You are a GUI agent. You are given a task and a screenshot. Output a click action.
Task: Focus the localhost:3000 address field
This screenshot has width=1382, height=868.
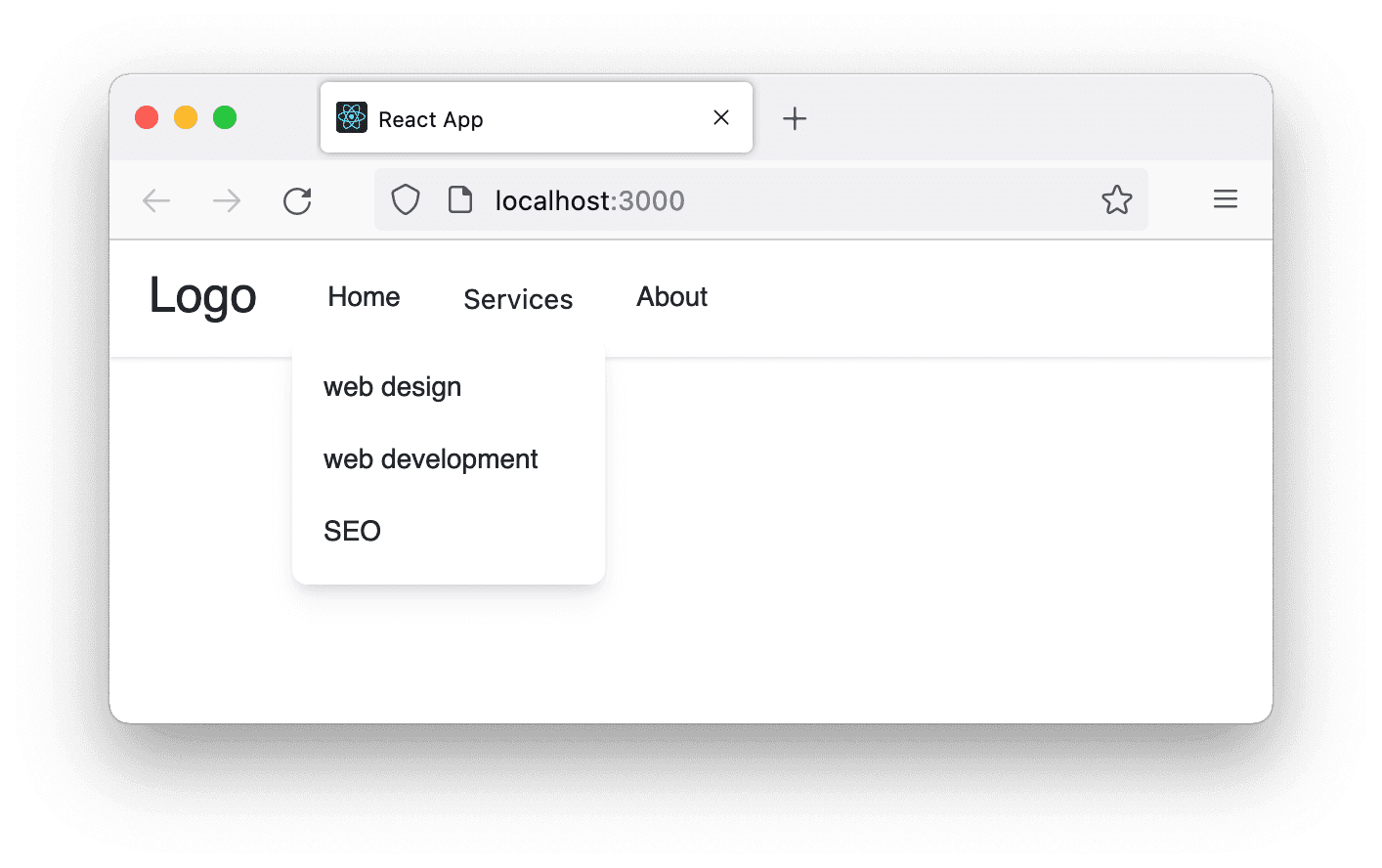782,200
